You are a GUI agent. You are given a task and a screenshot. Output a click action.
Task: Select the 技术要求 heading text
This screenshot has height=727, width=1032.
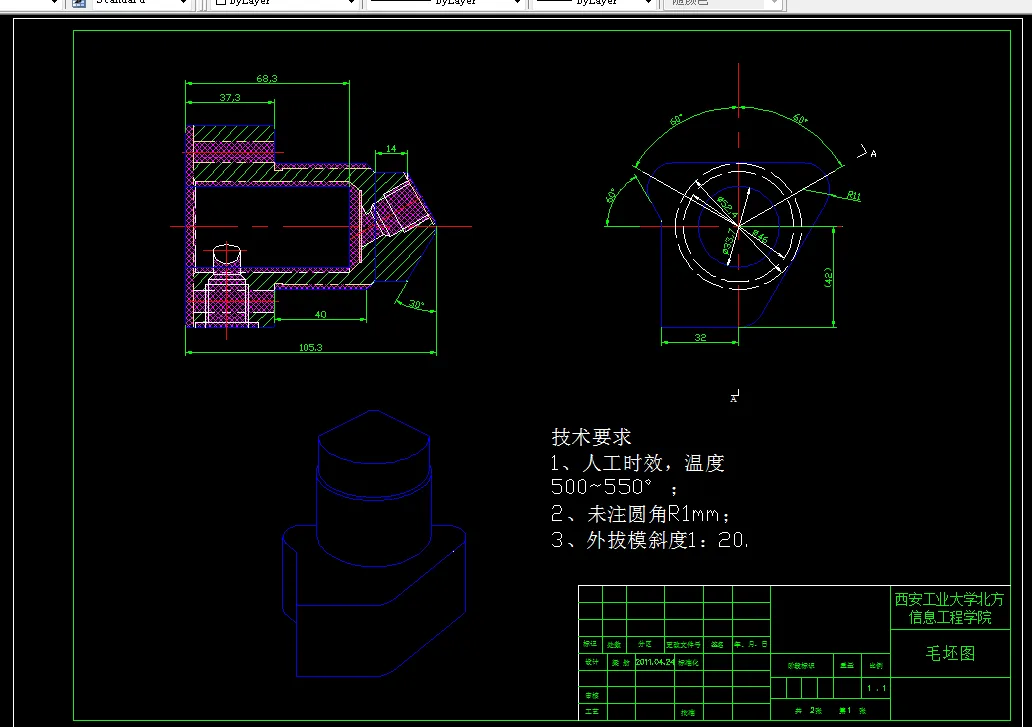591,437
